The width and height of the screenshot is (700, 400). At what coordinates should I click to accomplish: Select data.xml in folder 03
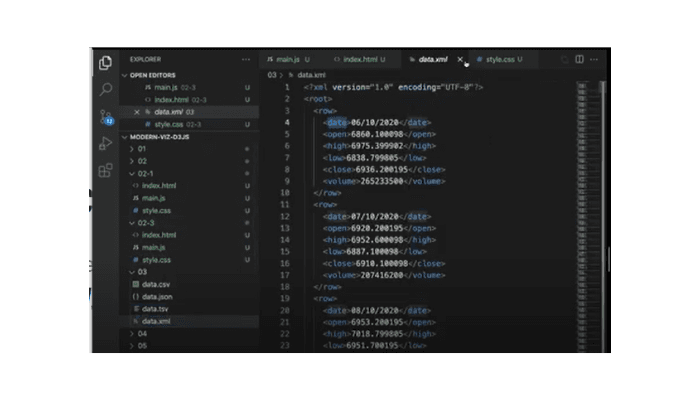pos(189,321)
